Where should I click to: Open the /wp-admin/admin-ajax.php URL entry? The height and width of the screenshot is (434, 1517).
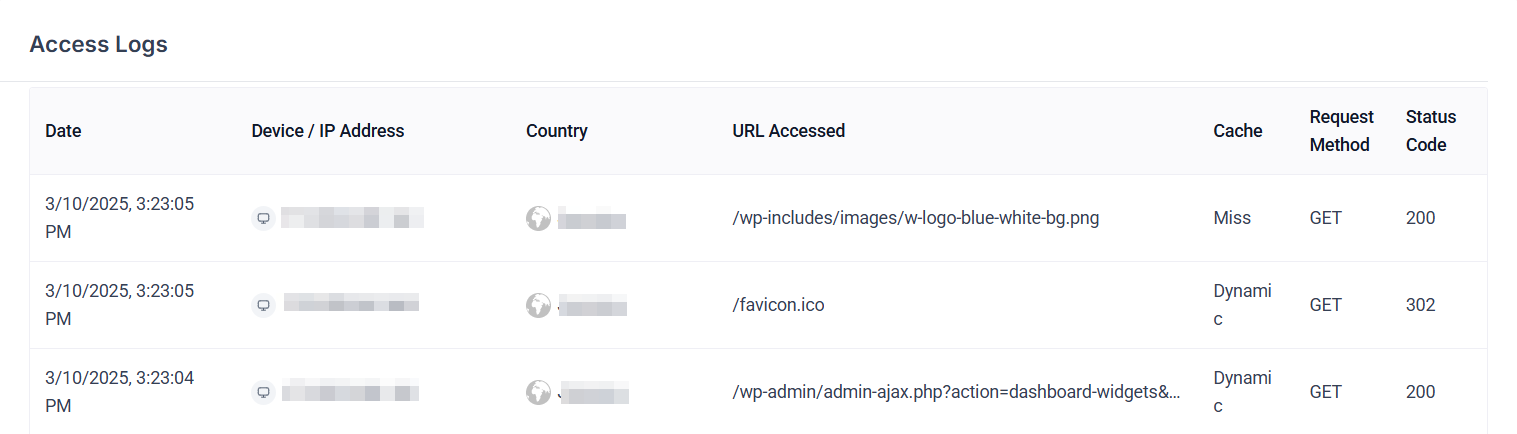click(956, 392)
